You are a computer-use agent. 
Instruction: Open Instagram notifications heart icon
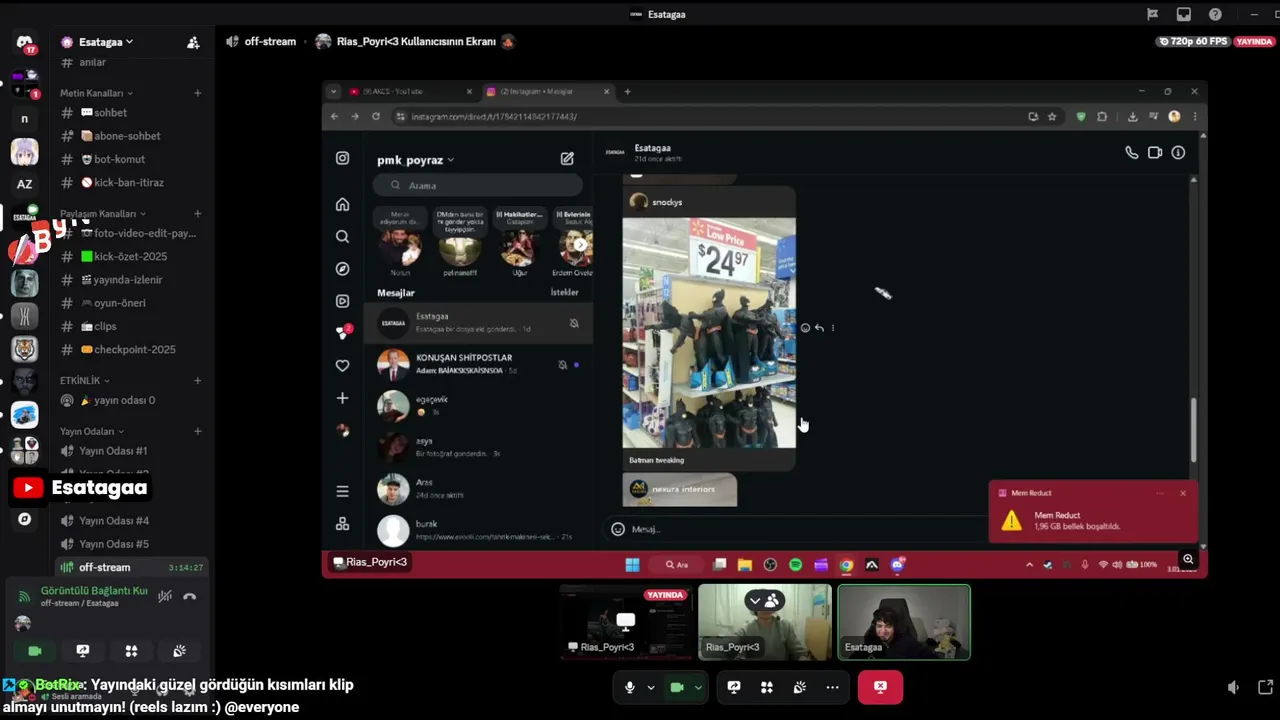[x=342, y=366]
